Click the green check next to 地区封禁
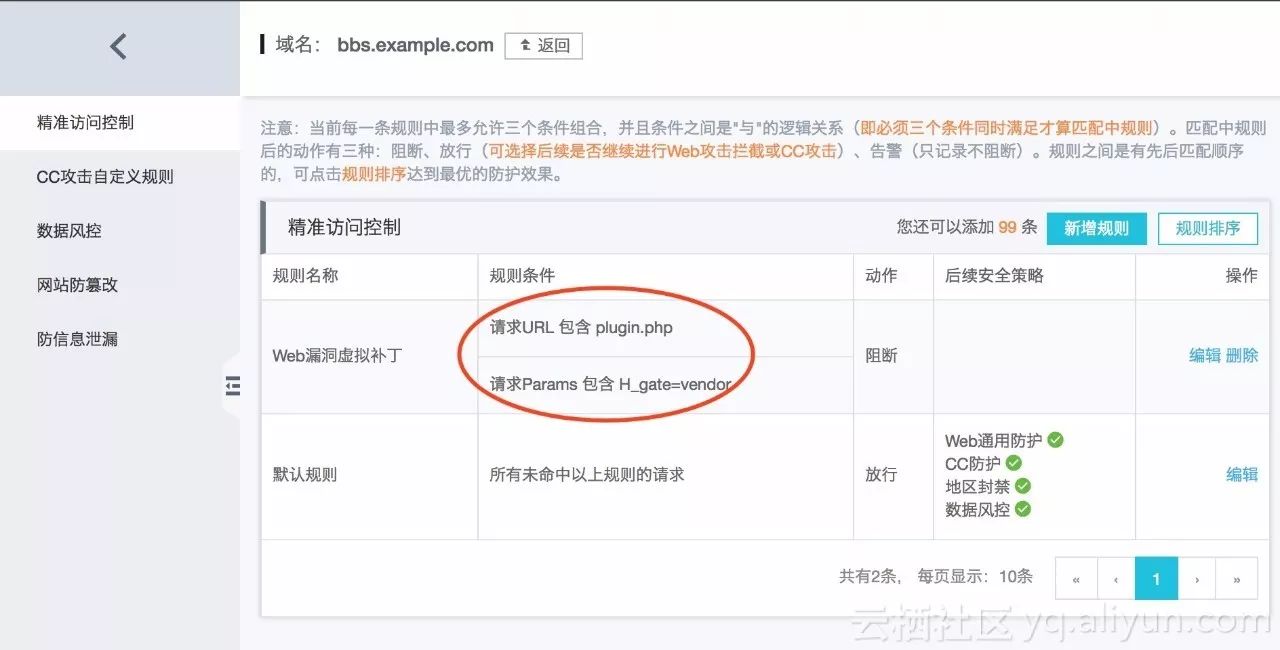Viewport: 1280px width, 650px height. point(1022,486)
